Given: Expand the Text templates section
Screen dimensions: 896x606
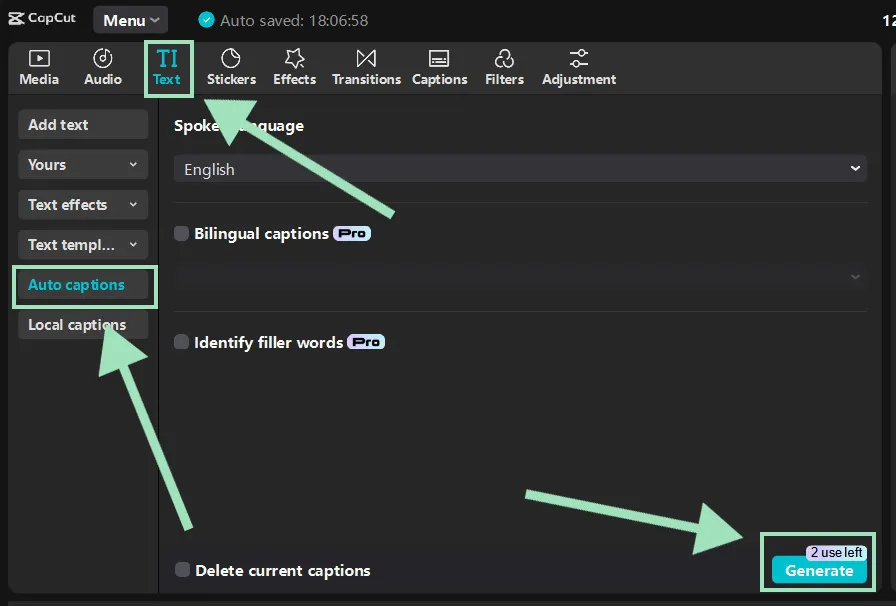Looking at the screenshot, I should tap(83, 245).
